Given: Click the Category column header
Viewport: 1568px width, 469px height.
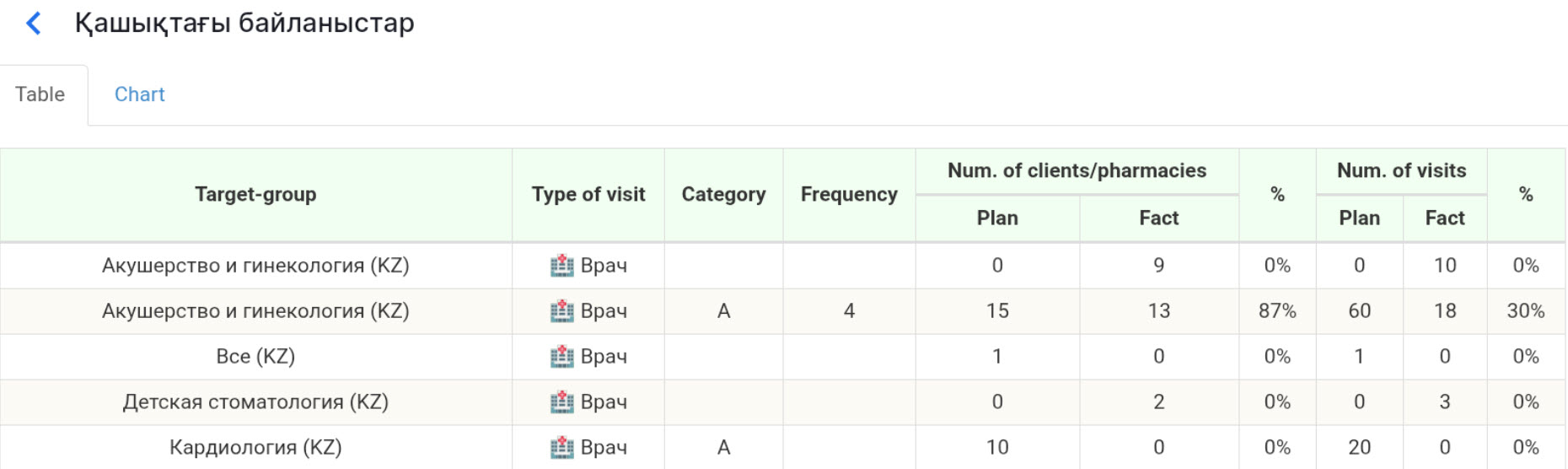Looking at the screenshot, I should tap(723, 195).
